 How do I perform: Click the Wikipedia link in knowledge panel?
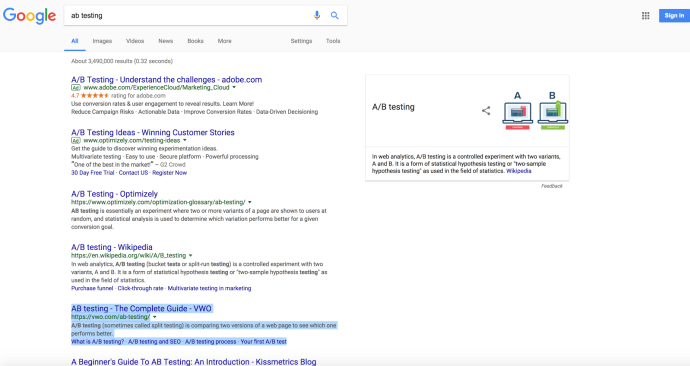[x=518, y=171]
